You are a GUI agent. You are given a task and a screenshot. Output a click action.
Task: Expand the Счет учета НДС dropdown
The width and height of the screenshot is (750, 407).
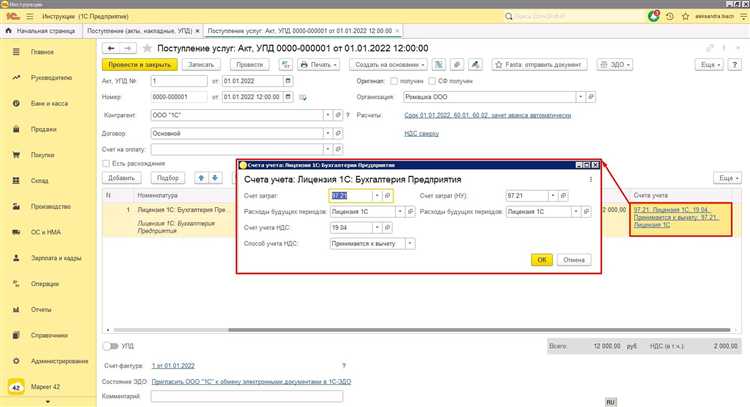coord(377,228)
